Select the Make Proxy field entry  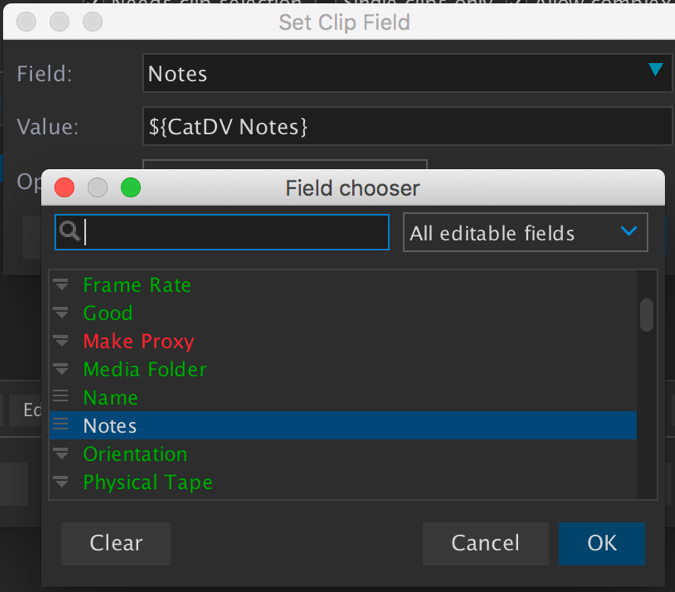139,341
